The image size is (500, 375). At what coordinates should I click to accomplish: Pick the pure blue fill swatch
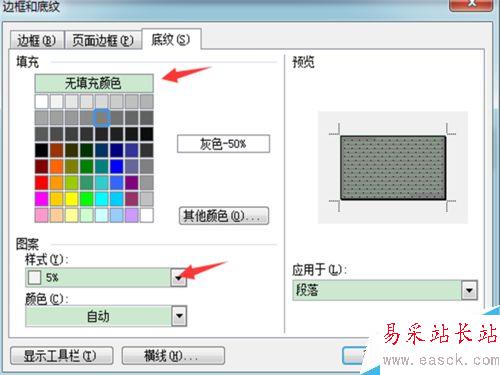[x=116, y=166]
